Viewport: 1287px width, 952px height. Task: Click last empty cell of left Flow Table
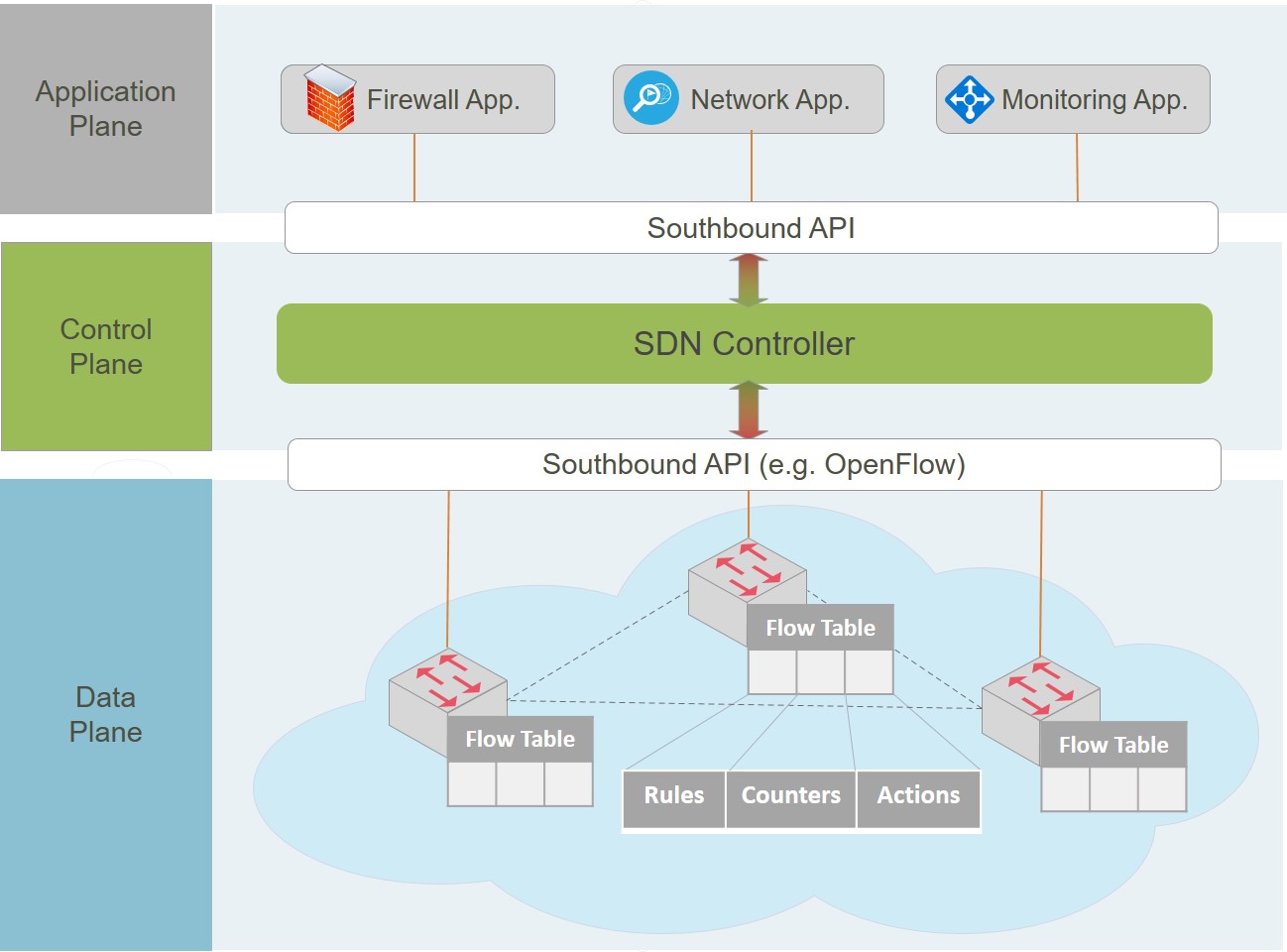[x=569, y=783]
